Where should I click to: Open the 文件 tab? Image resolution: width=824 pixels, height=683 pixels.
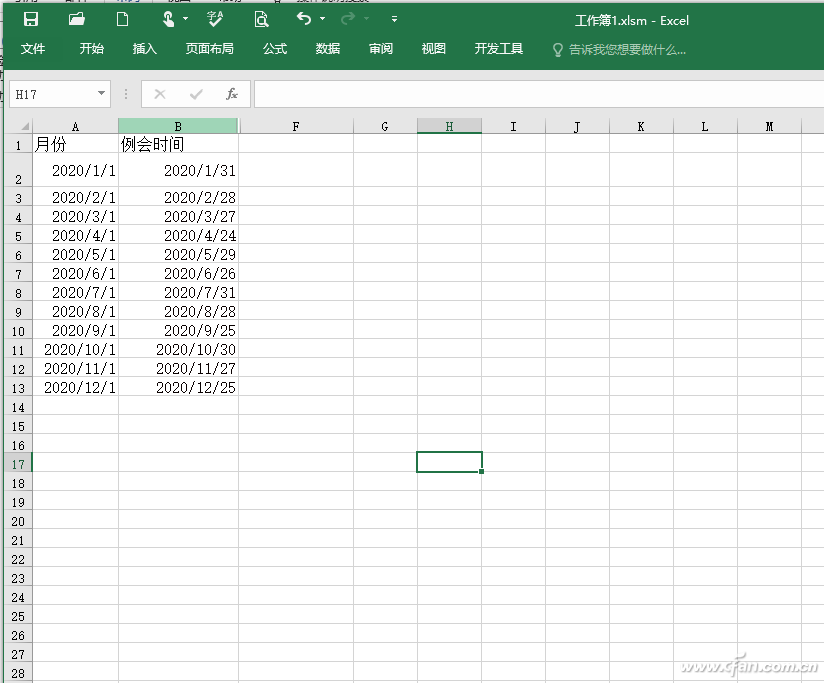(x=33, y=49)
